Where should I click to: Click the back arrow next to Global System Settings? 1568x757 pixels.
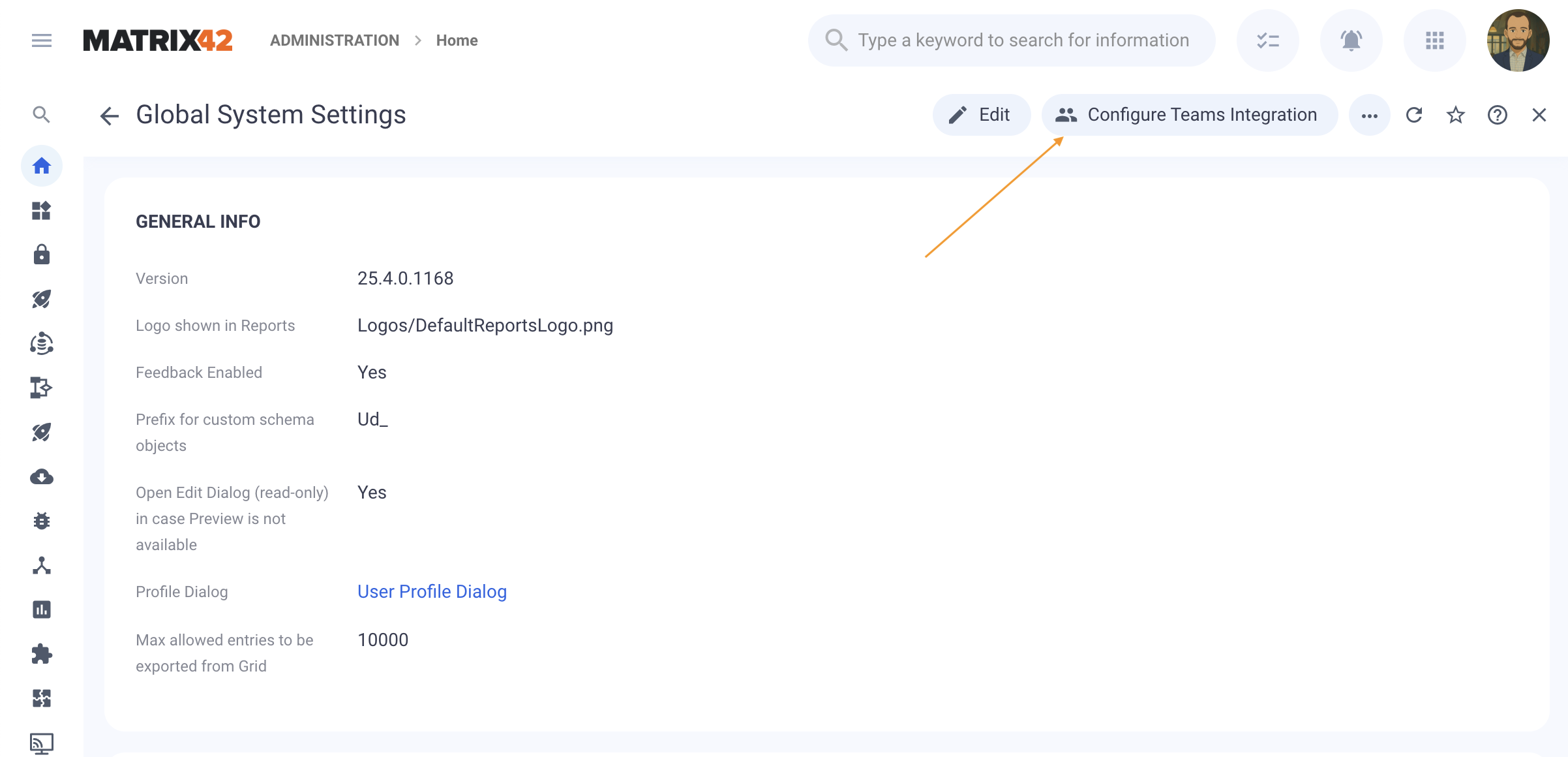[110, 115]
